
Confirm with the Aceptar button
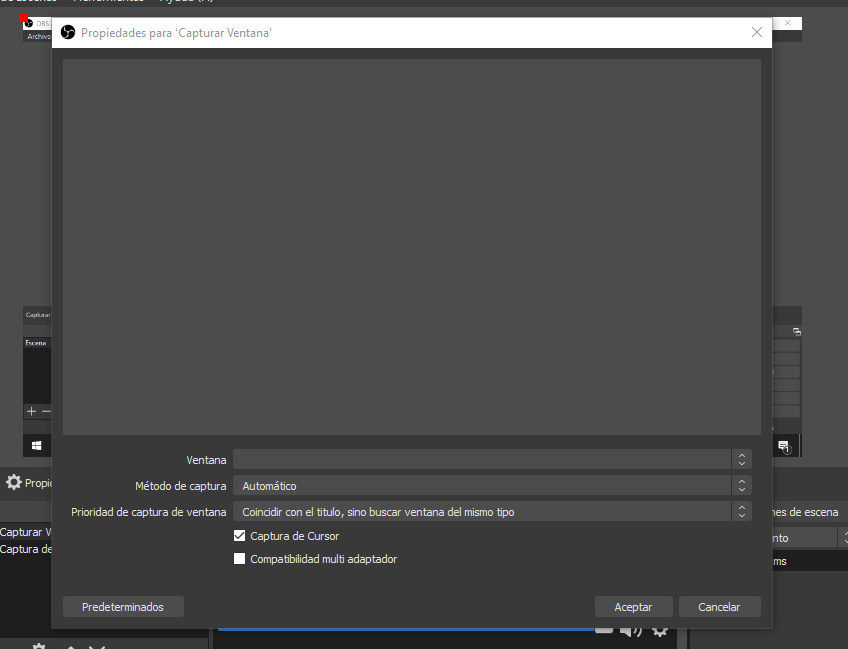633,607
